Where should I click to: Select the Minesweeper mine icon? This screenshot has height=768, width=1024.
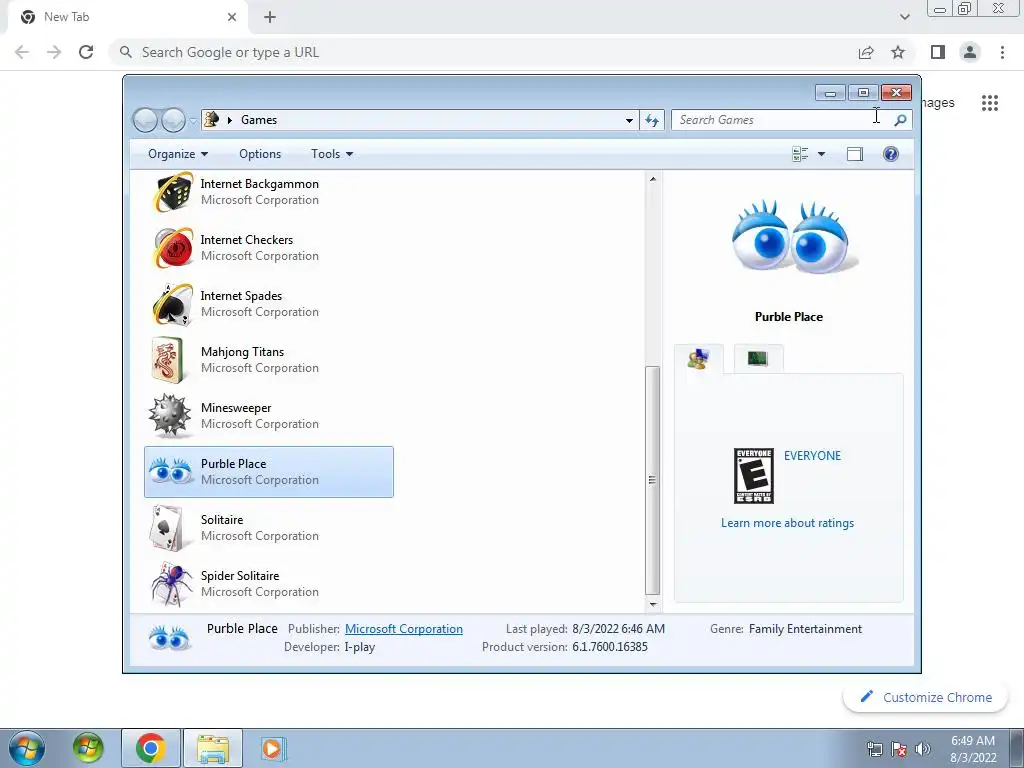click(x=170, y=415)
